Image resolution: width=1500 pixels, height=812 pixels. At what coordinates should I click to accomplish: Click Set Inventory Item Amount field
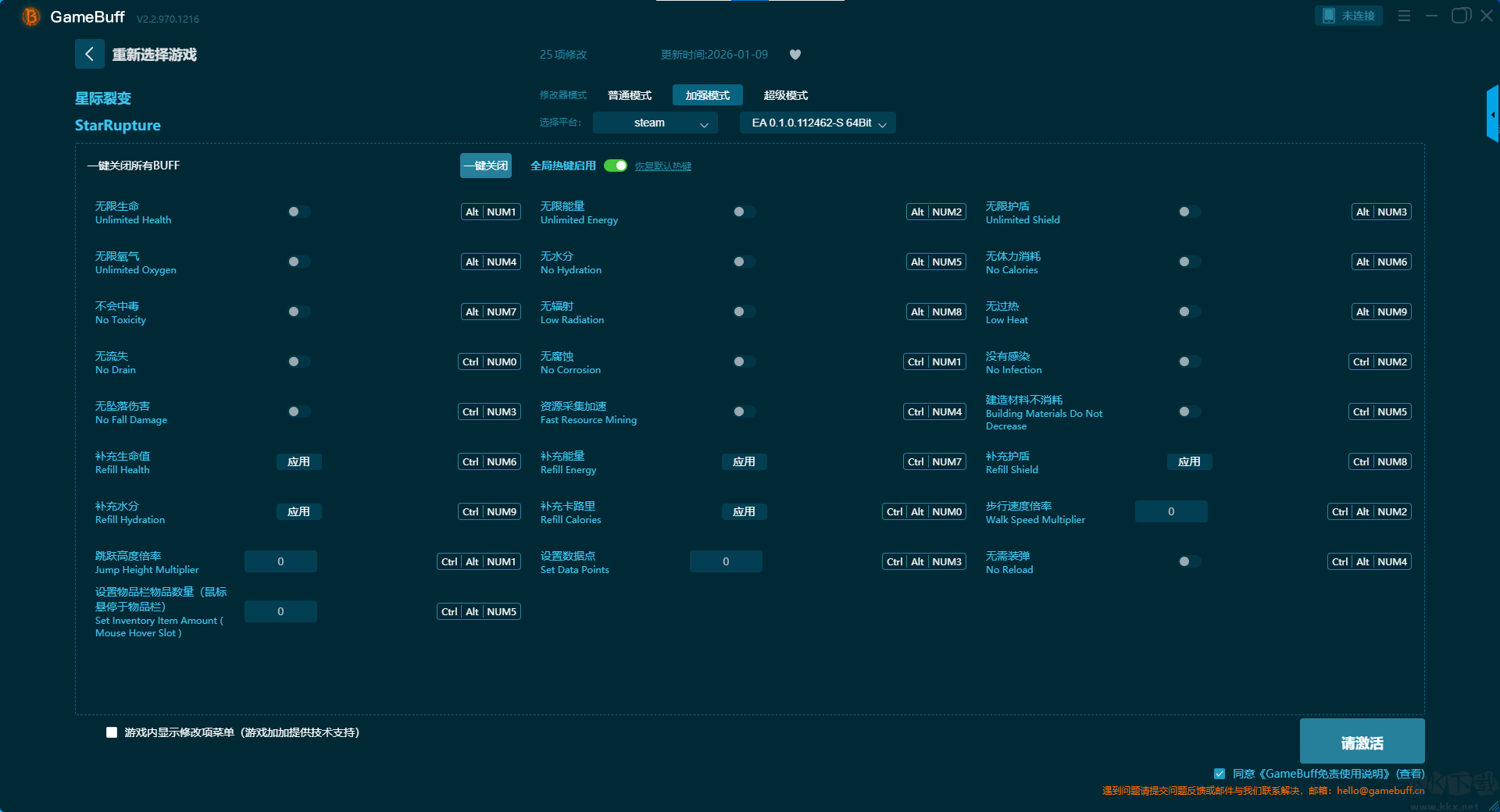tap(280, 611)
